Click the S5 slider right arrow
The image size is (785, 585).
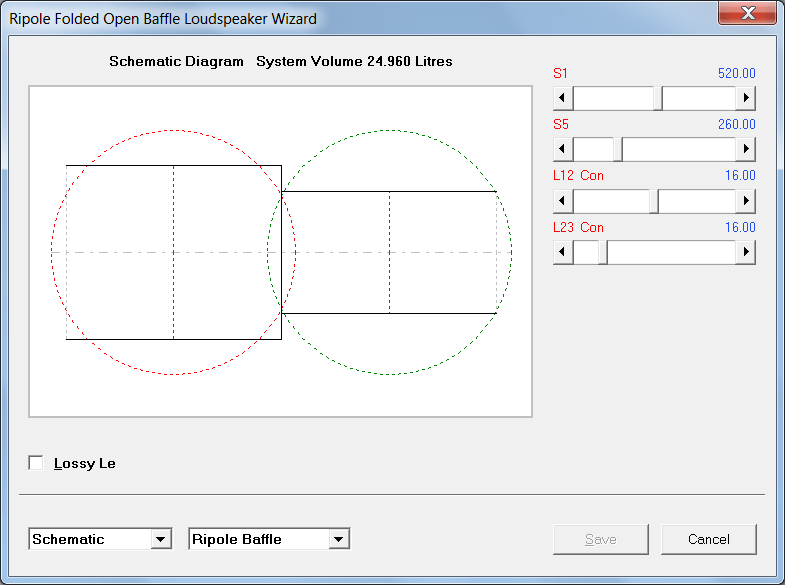coord(745,149)
